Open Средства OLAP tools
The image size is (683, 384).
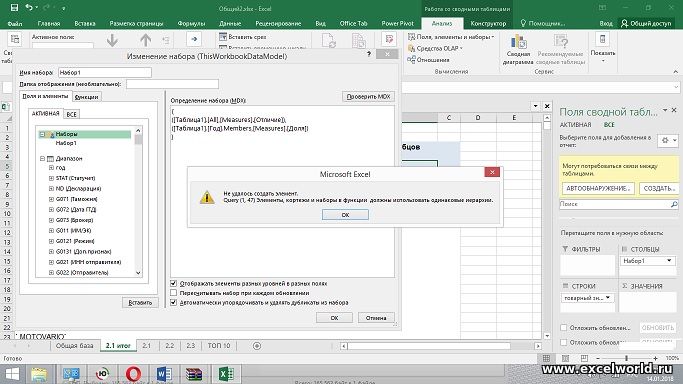[435, 48]
